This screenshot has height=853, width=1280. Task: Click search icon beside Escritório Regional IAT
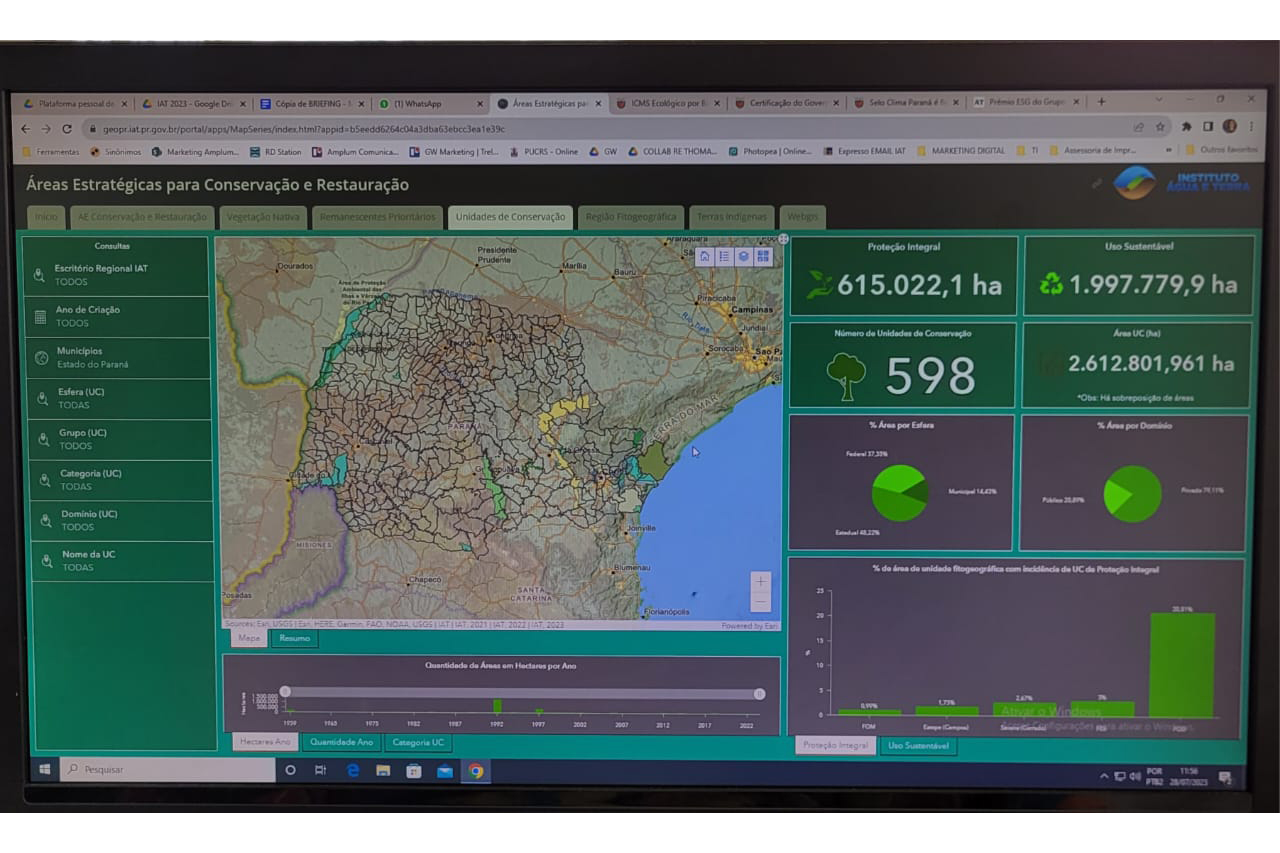(39, 275)
